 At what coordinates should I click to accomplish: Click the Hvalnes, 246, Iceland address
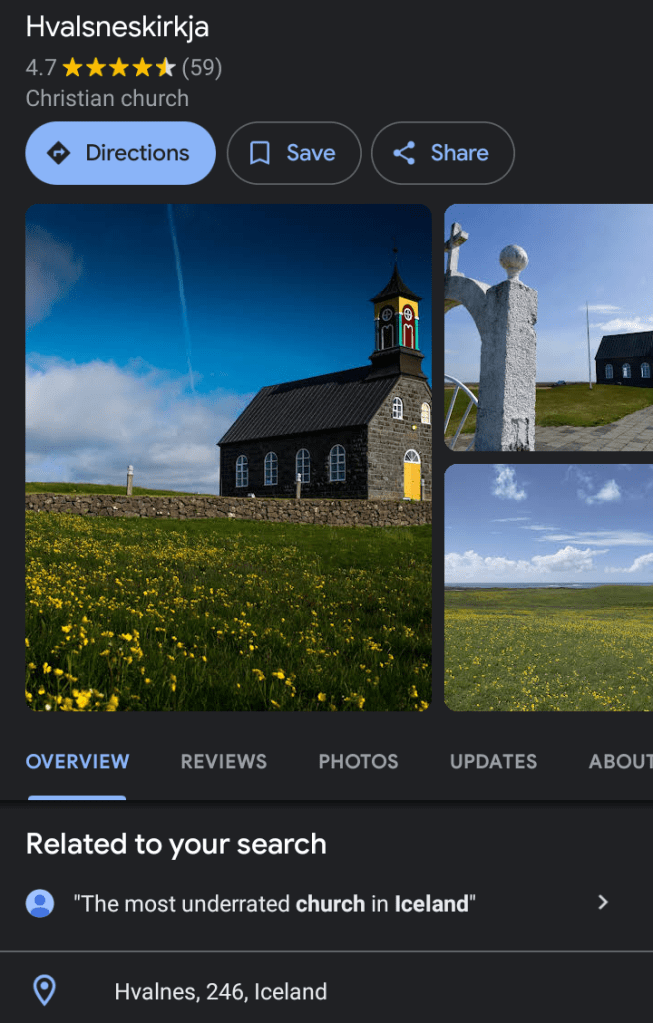coord(220,992)
